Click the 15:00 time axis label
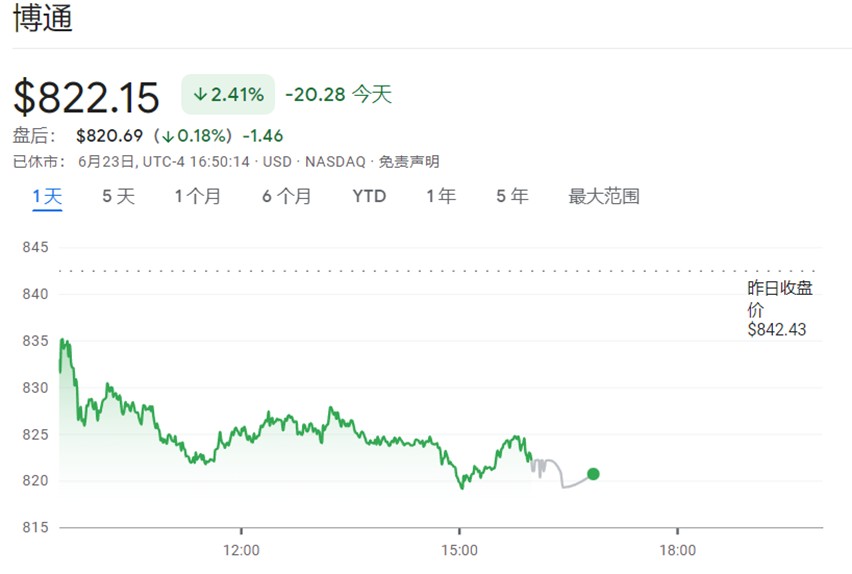852x574 pixels. pyautogui.click(x=459, y=549)
